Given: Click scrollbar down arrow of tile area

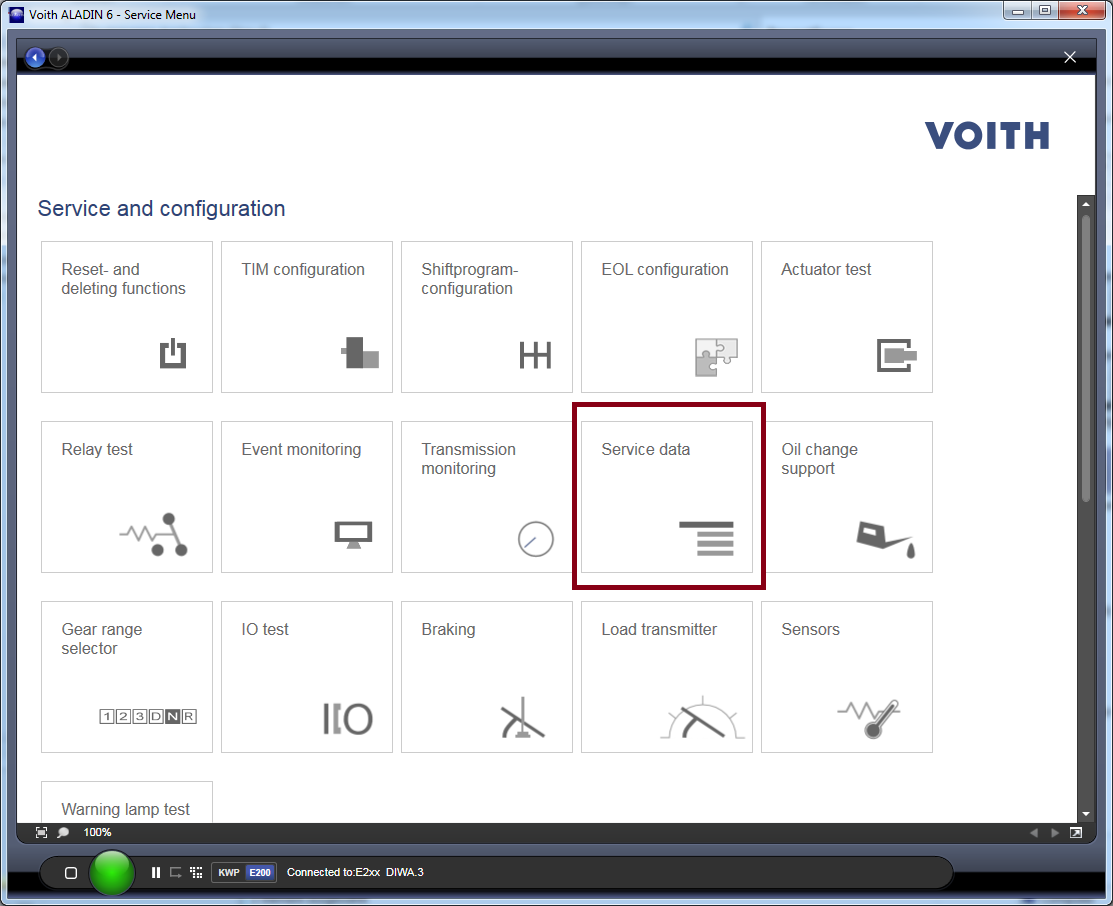Looking at the screenshot, I should (x=1085, y=814).
